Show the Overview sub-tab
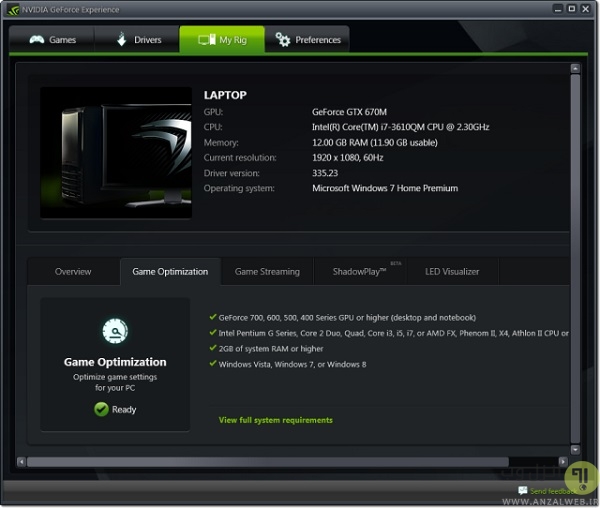 73,272
